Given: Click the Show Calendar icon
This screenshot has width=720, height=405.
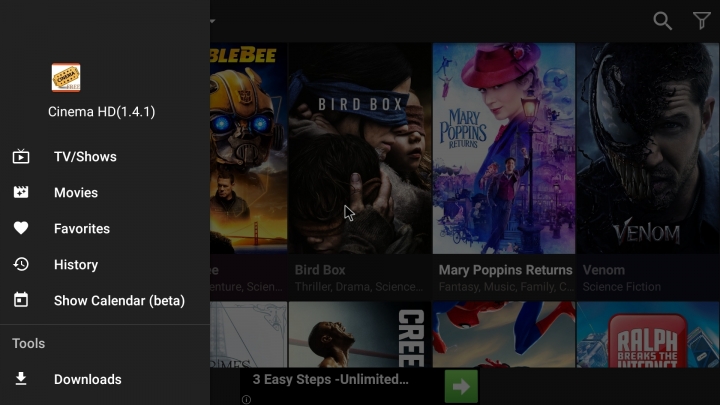Looking at the screenshot, I should click(x=21, y=300).
